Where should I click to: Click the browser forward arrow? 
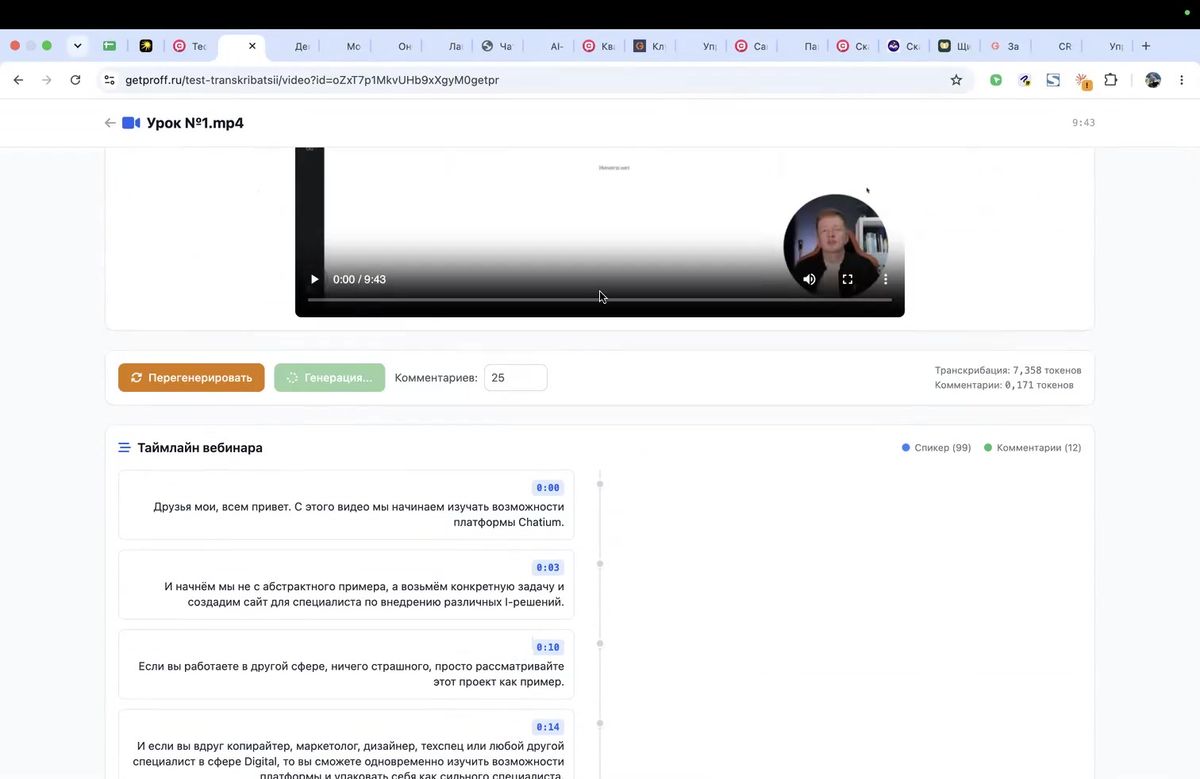pyautogui.click(x=46, y=80)
